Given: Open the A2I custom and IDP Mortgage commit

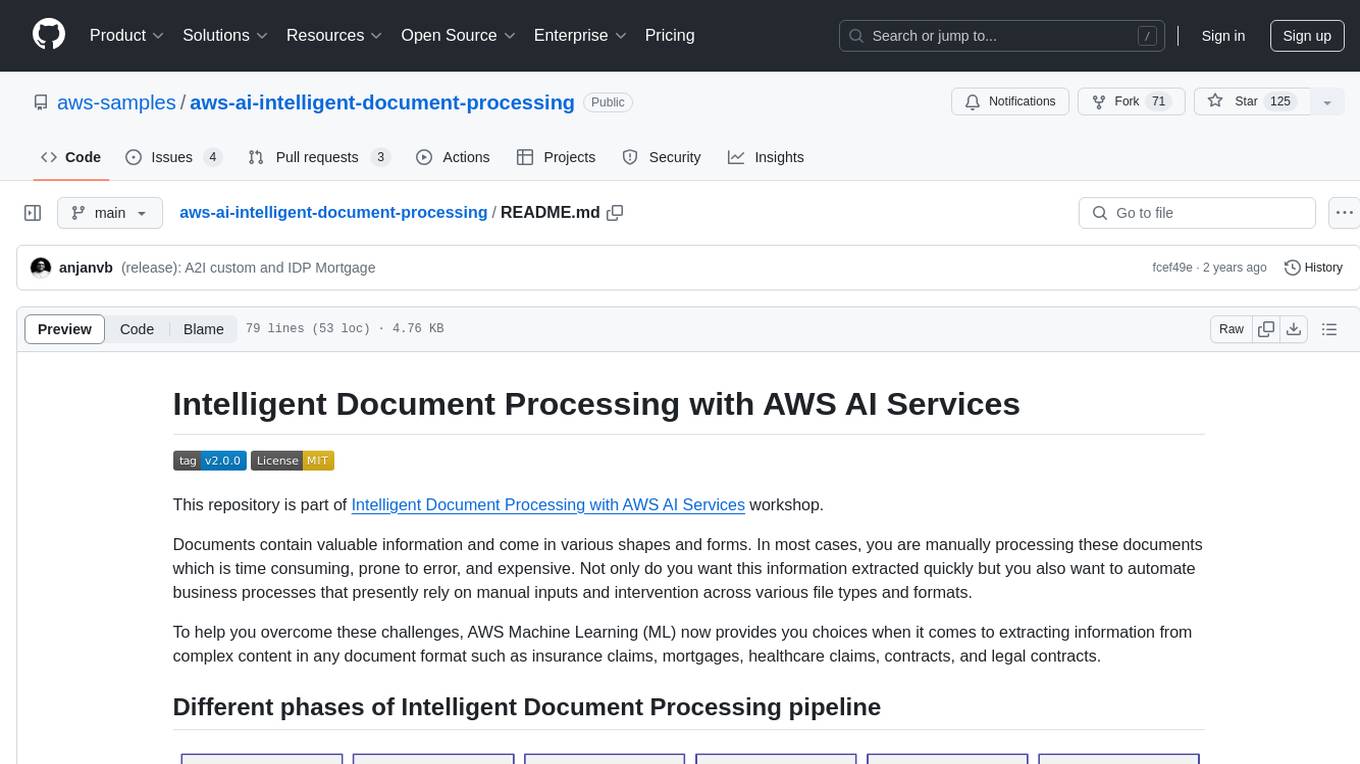Looking at the screenshot, I should [248, 267].
